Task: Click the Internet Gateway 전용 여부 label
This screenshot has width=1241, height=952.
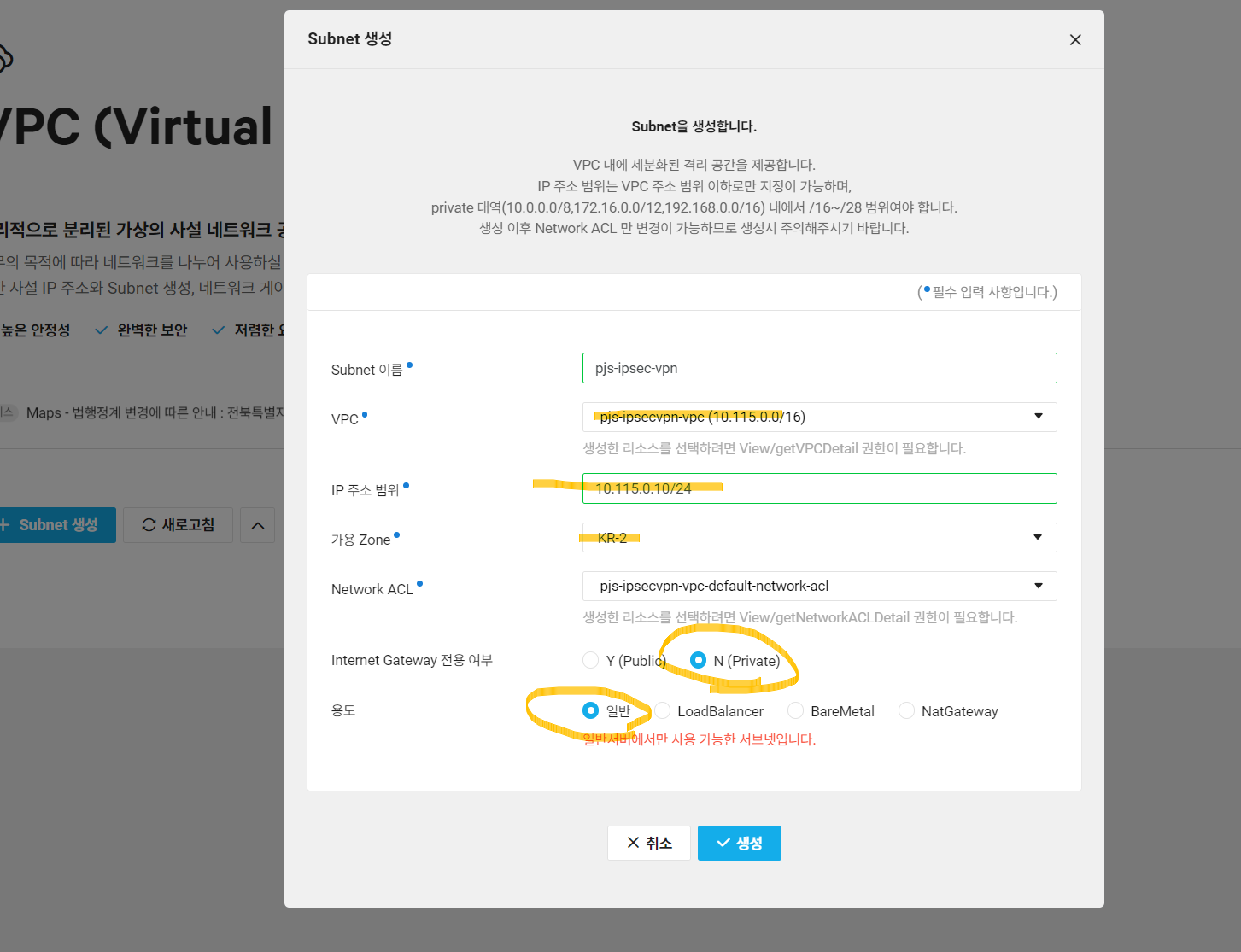Action: coord(412,660)
